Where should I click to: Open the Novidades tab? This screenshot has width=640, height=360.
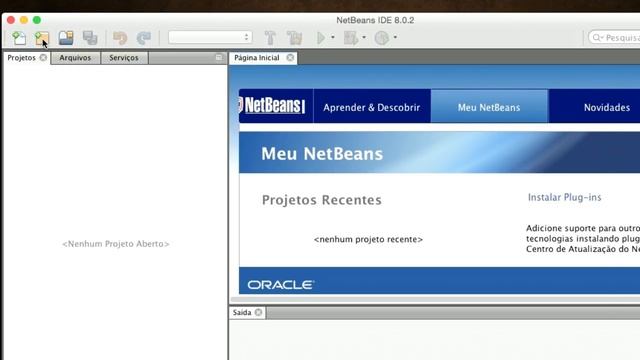point(607,107)
